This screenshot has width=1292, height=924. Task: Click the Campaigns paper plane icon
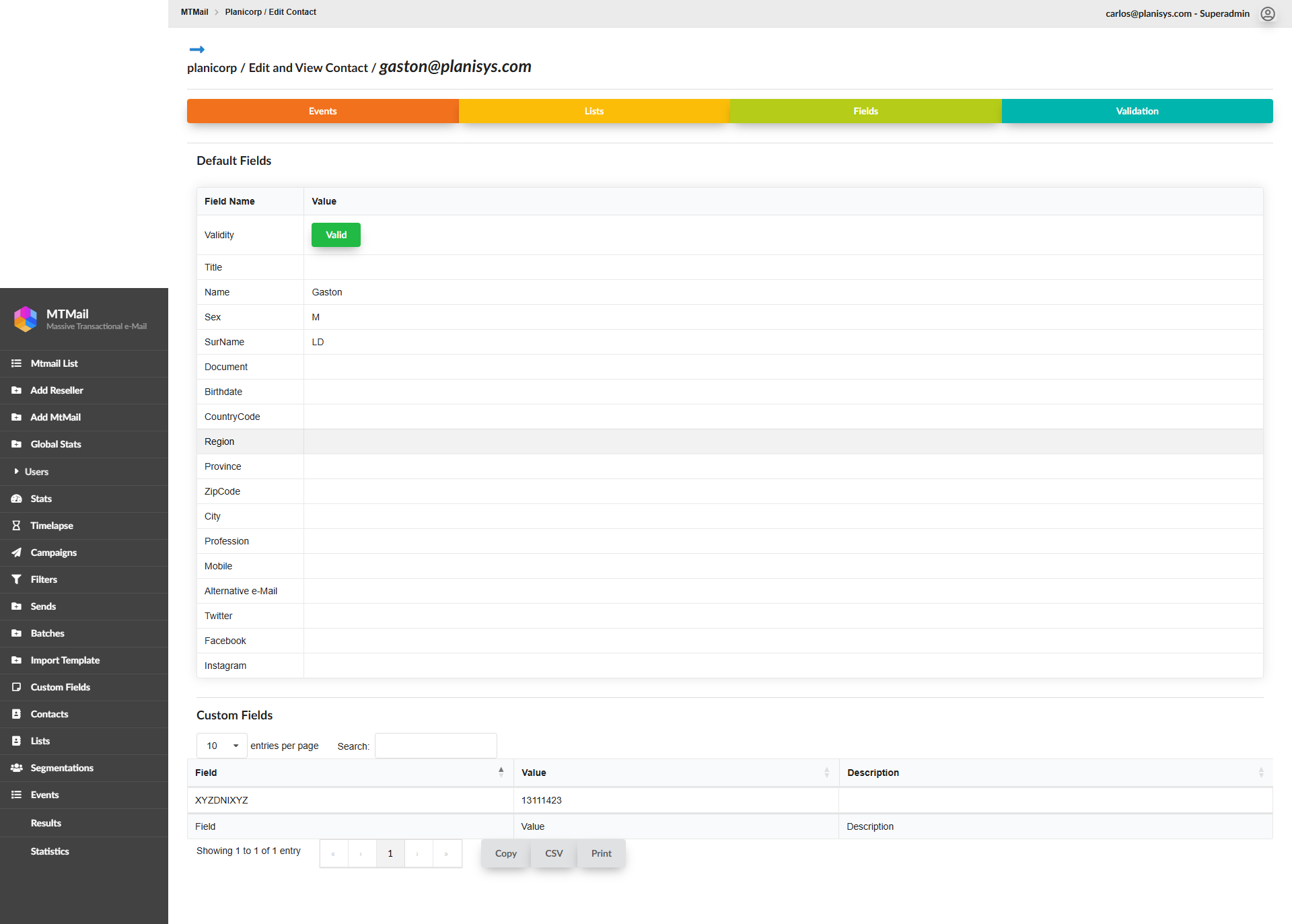[16, 553]
